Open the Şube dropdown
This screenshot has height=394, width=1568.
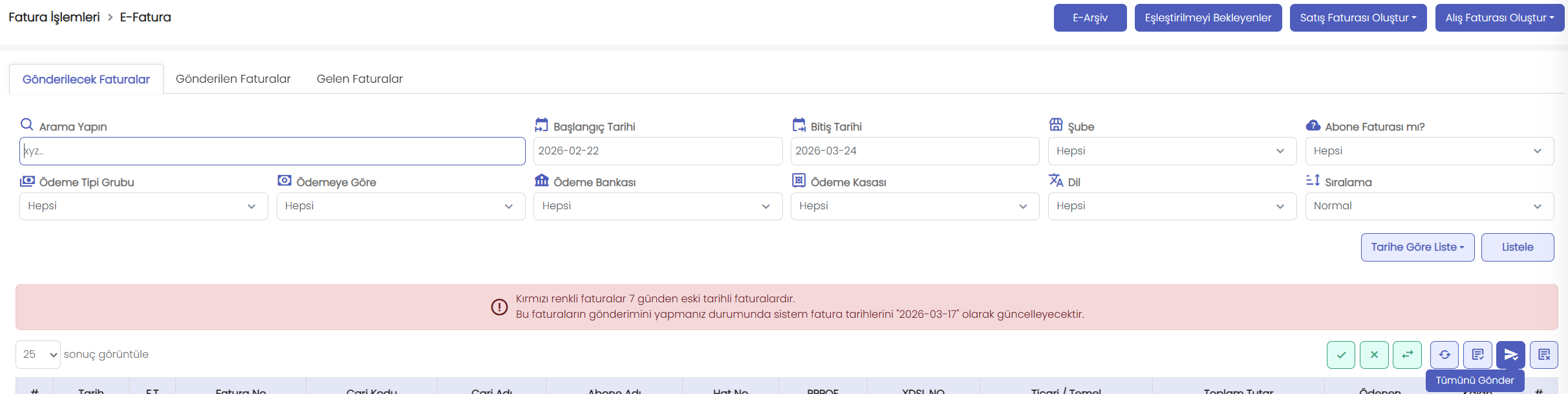coord(1172,151)
